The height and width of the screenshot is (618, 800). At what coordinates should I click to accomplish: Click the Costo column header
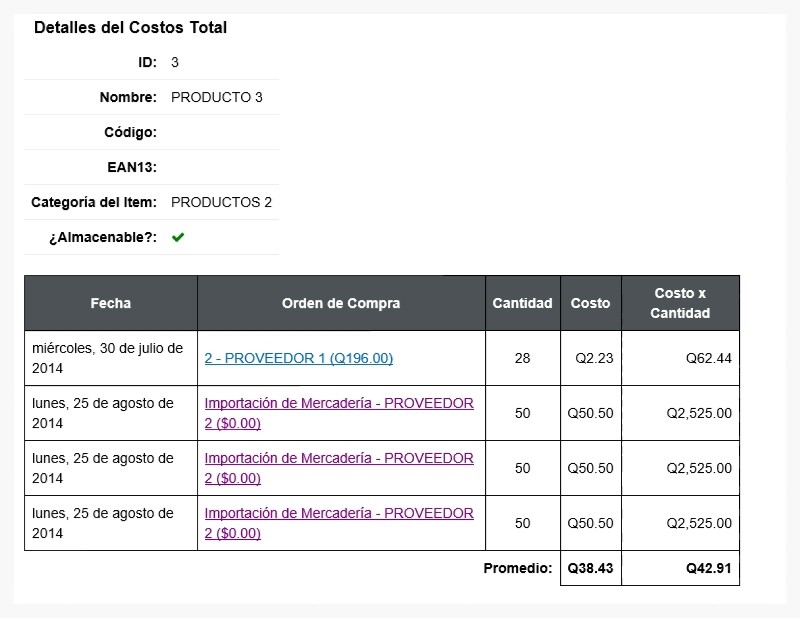coord(590,303)
